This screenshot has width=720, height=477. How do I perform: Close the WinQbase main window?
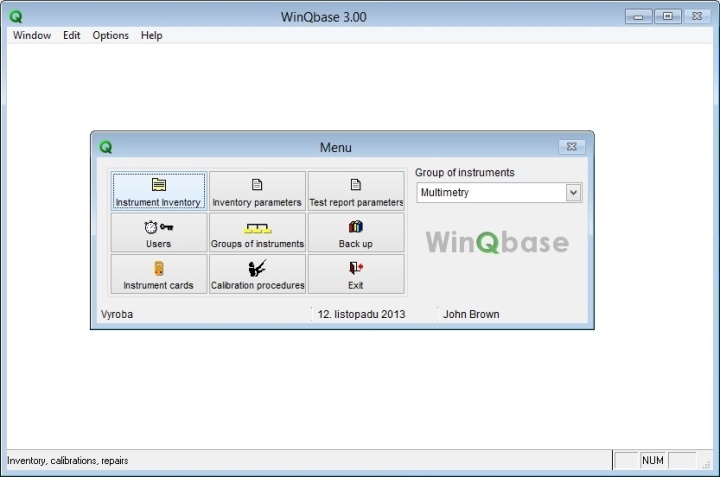(697, 17)
